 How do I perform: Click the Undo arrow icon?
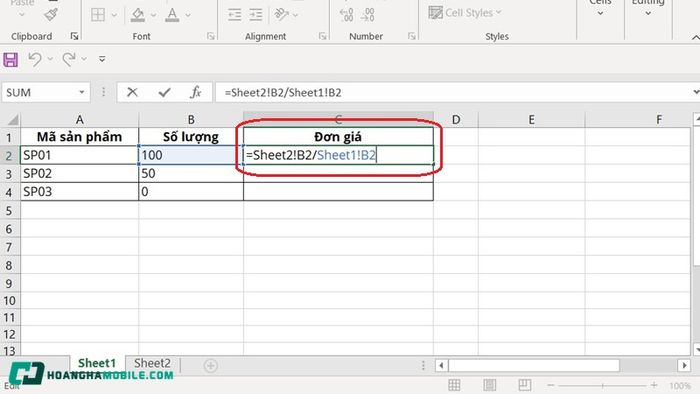(x=35, y=59)
